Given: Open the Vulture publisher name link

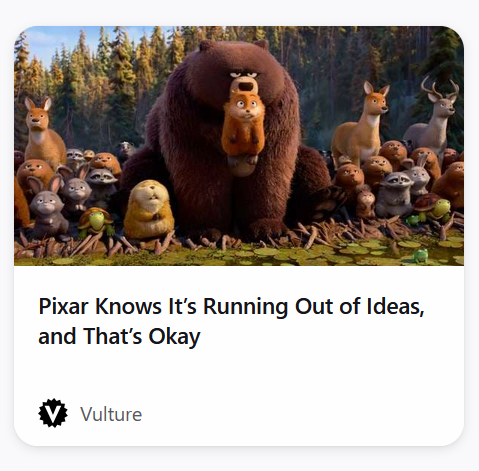Looking at the screenshot, I should click(x=111, y=414).
